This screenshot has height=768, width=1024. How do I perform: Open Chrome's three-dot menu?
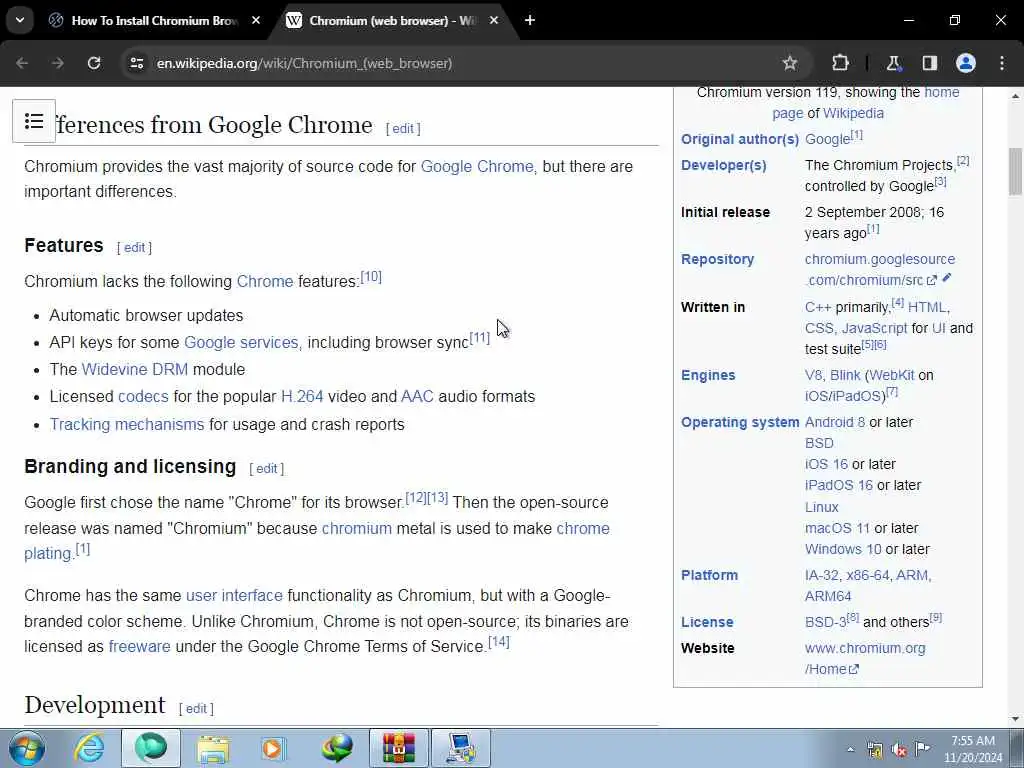coord(1002,63)
